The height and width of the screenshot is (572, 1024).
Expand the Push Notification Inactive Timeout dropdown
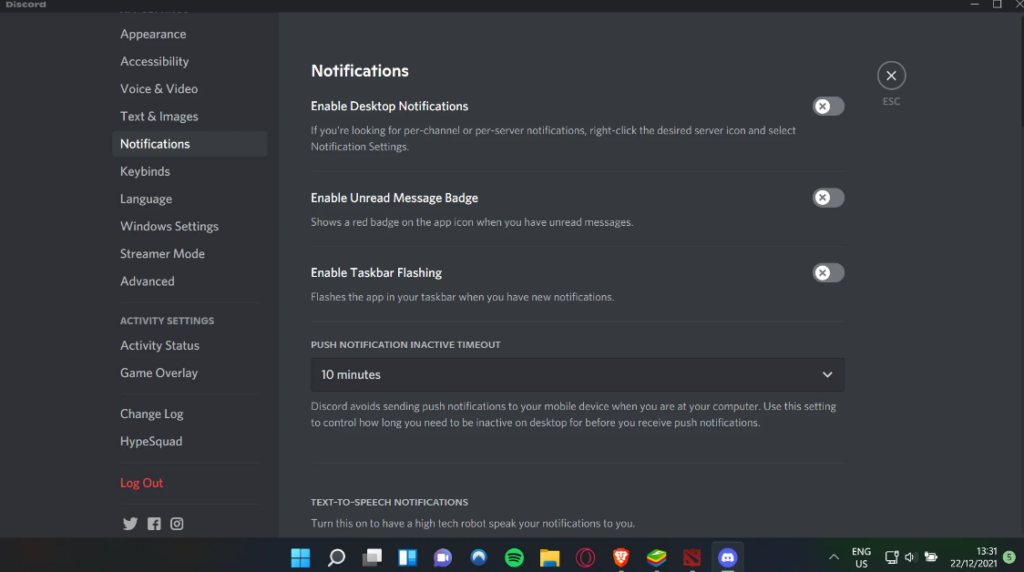click(x=577, y=375)
